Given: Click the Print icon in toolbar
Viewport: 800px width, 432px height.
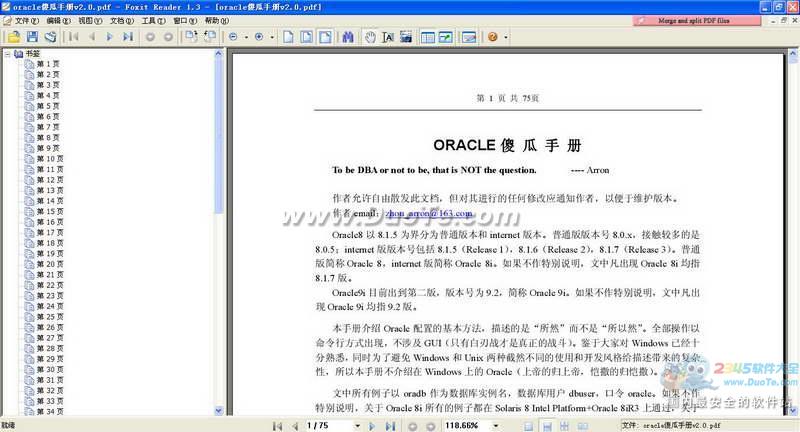Looking at the screenshot, I should pos(50,37).
